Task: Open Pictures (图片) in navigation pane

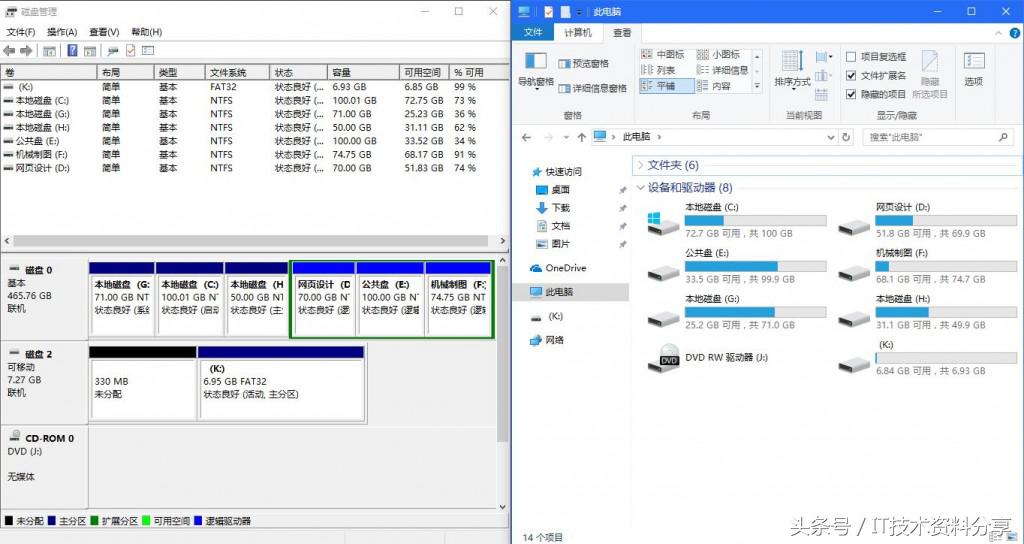Action: tap(553, 244)
